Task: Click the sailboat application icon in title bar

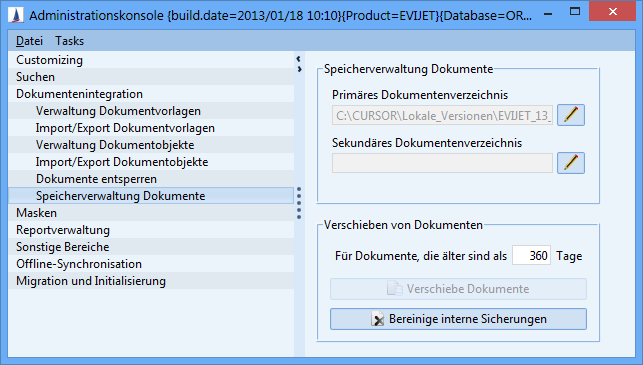Action: tap(16, 15)
